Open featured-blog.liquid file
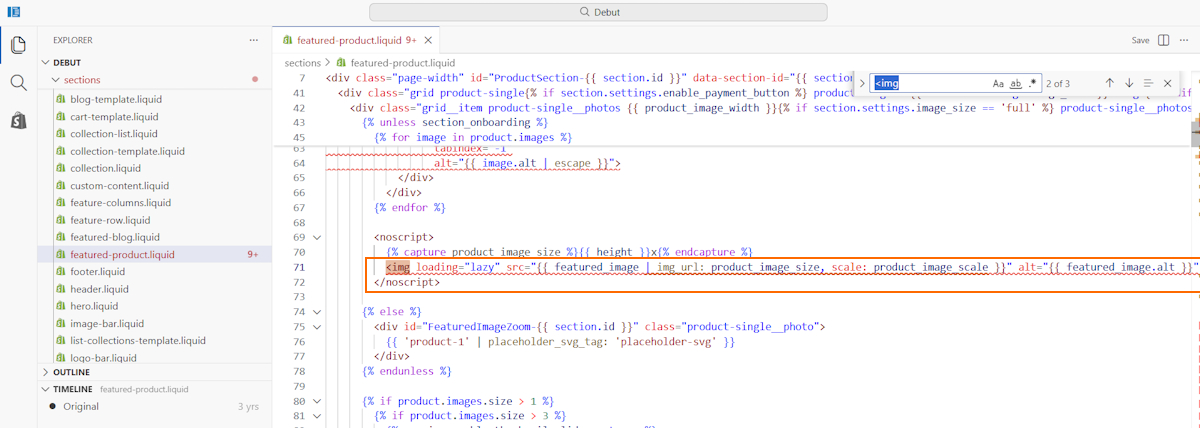 114,237
